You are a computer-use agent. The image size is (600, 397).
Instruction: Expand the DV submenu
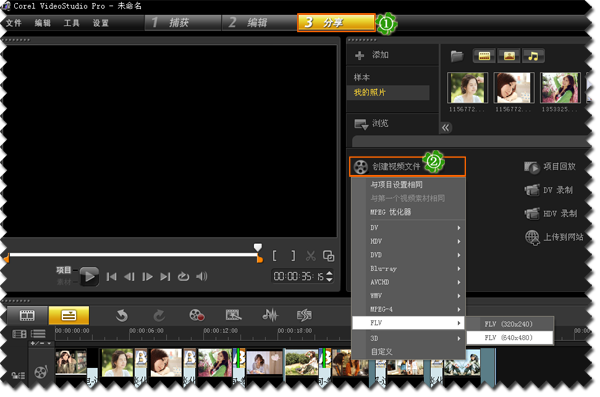[x=408, y=228]
